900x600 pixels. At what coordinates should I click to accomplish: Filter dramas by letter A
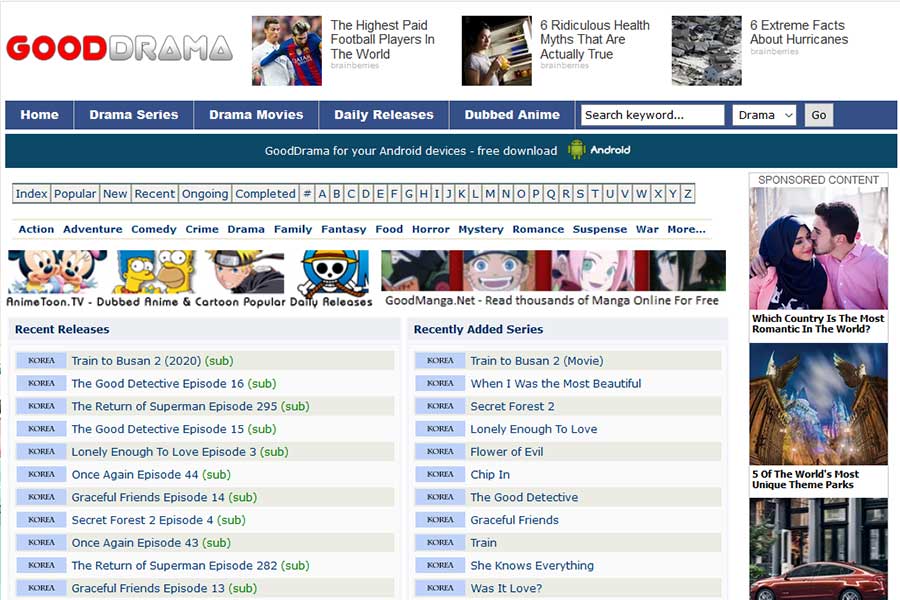322,194
